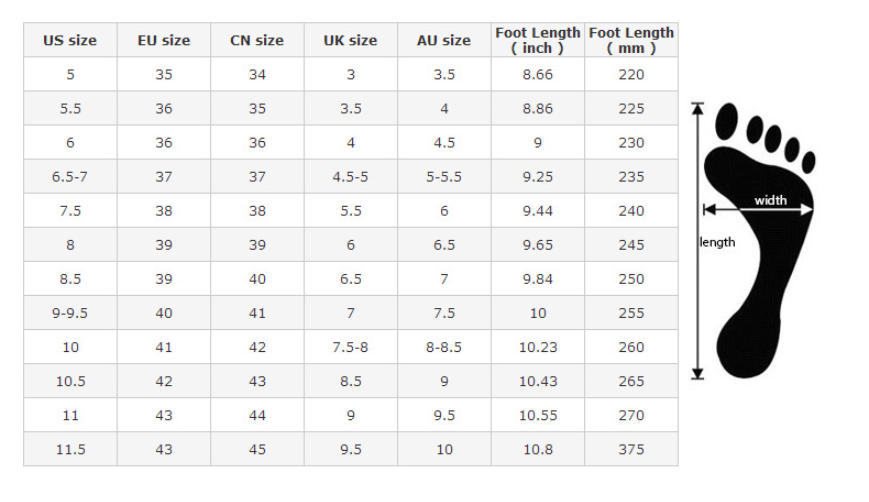
Task: Click the "Foot Length (inch)" header
Action: [538, 40]
